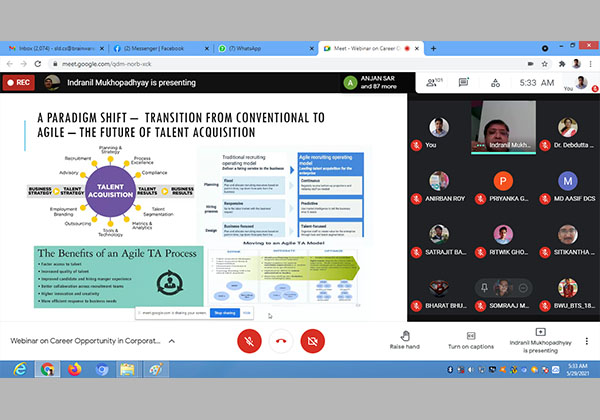This screenshot has height=420, width=600.
Task: Expand the webinar meeting details chevron
Action: point(171,341)
